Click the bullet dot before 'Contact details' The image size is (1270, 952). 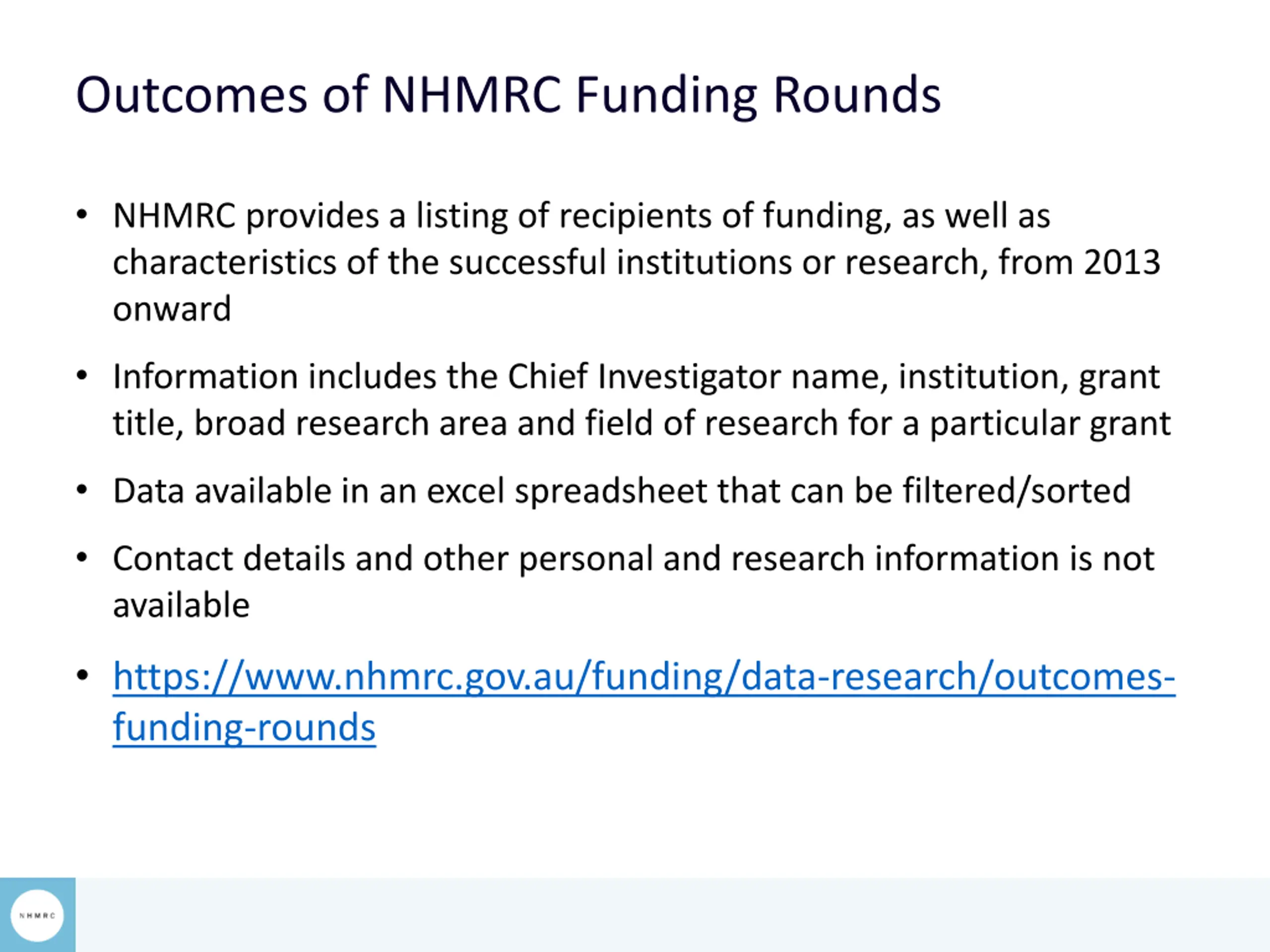[82, 558]
